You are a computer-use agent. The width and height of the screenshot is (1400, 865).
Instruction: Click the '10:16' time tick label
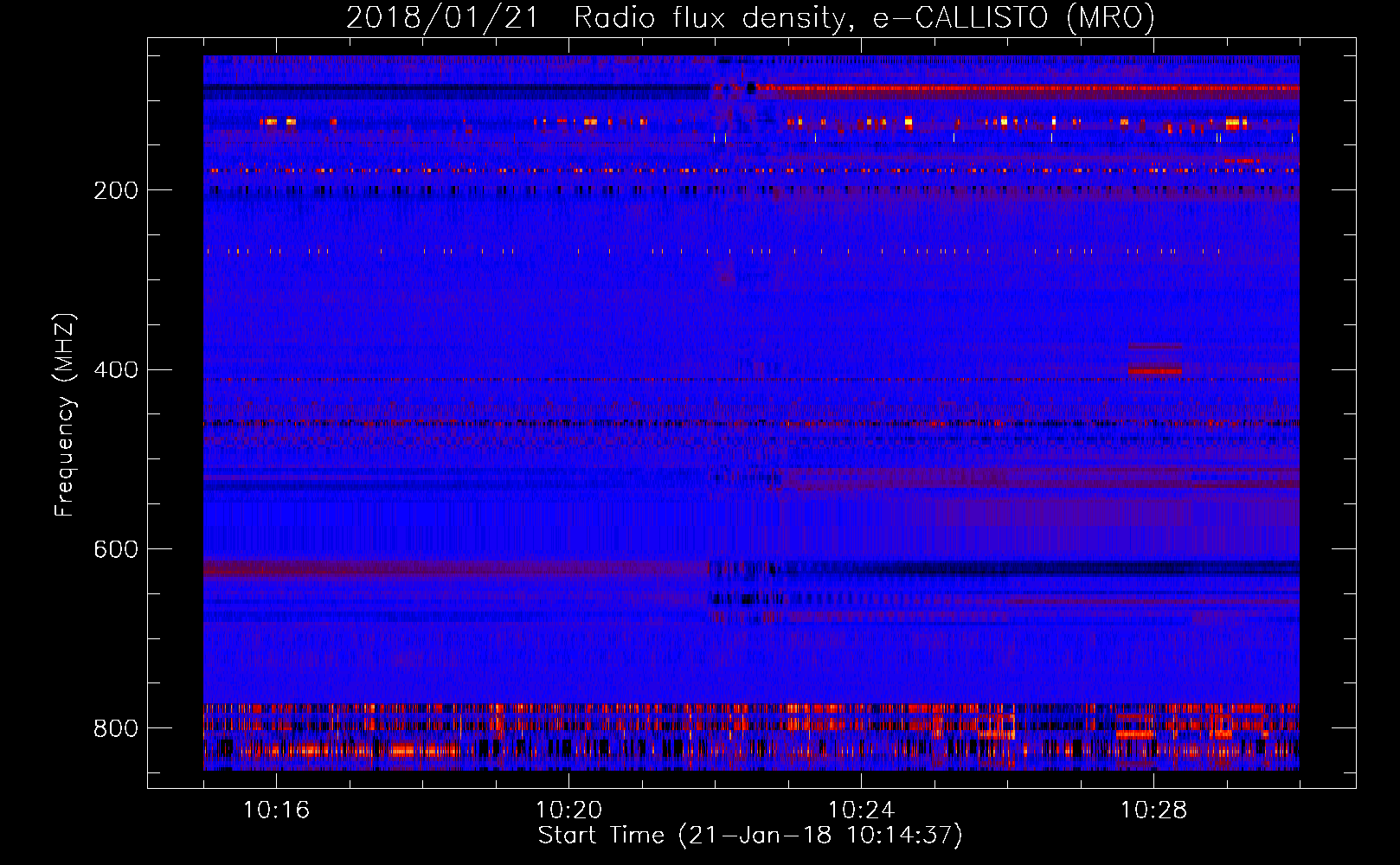pyautogui.click(x=276, y=810)
